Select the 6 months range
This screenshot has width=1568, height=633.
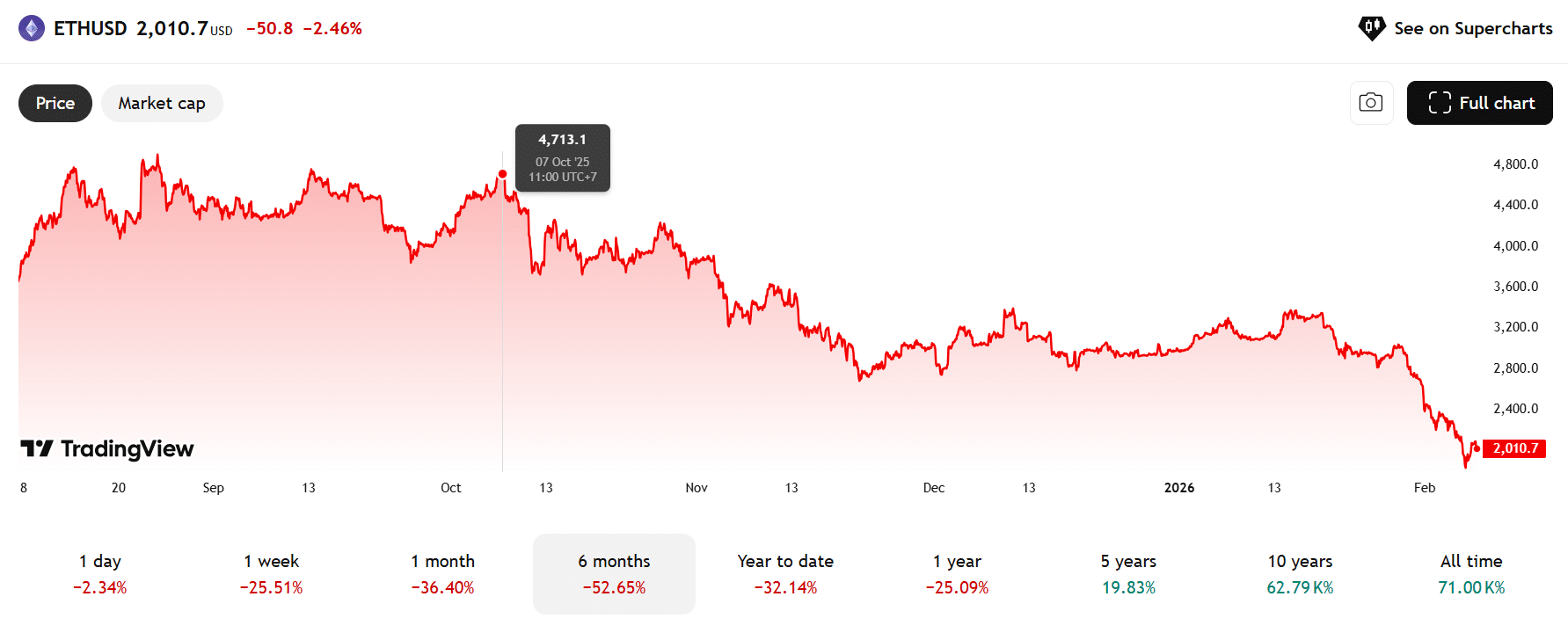[x=614, y=573]
